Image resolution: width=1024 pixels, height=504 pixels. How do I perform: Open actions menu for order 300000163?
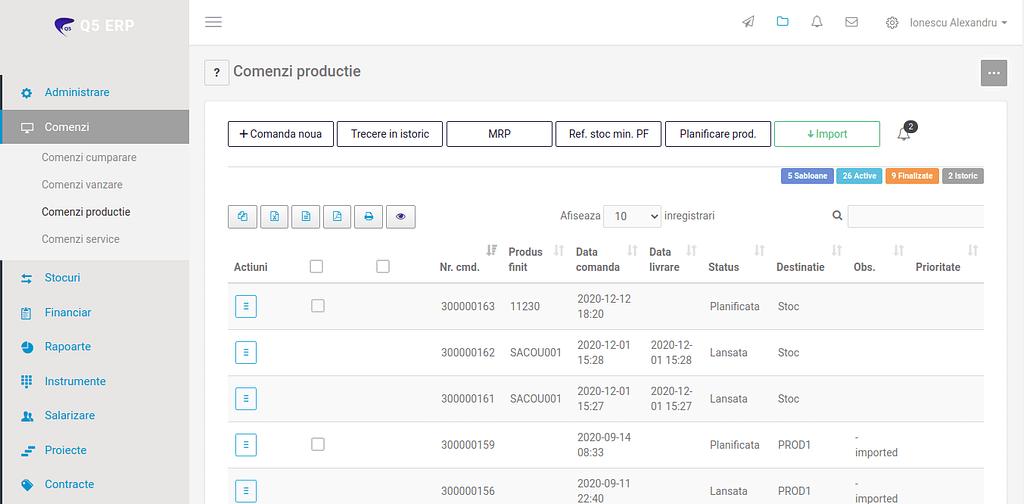(246, 306)
